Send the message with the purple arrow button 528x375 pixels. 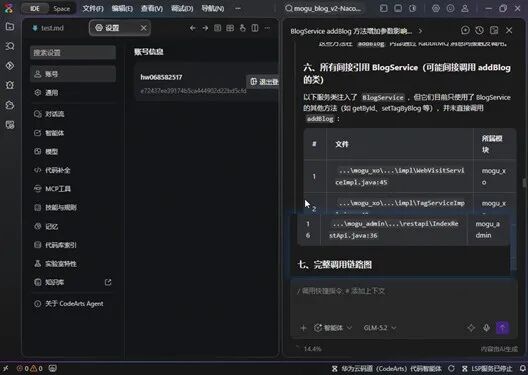[x=502, y=328]
